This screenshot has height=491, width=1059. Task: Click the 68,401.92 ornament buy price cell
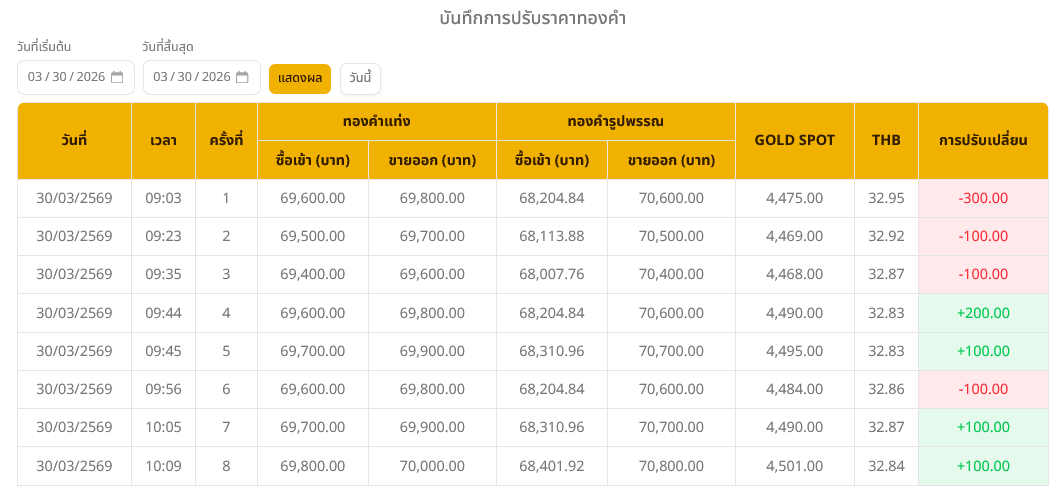point(551,466)
